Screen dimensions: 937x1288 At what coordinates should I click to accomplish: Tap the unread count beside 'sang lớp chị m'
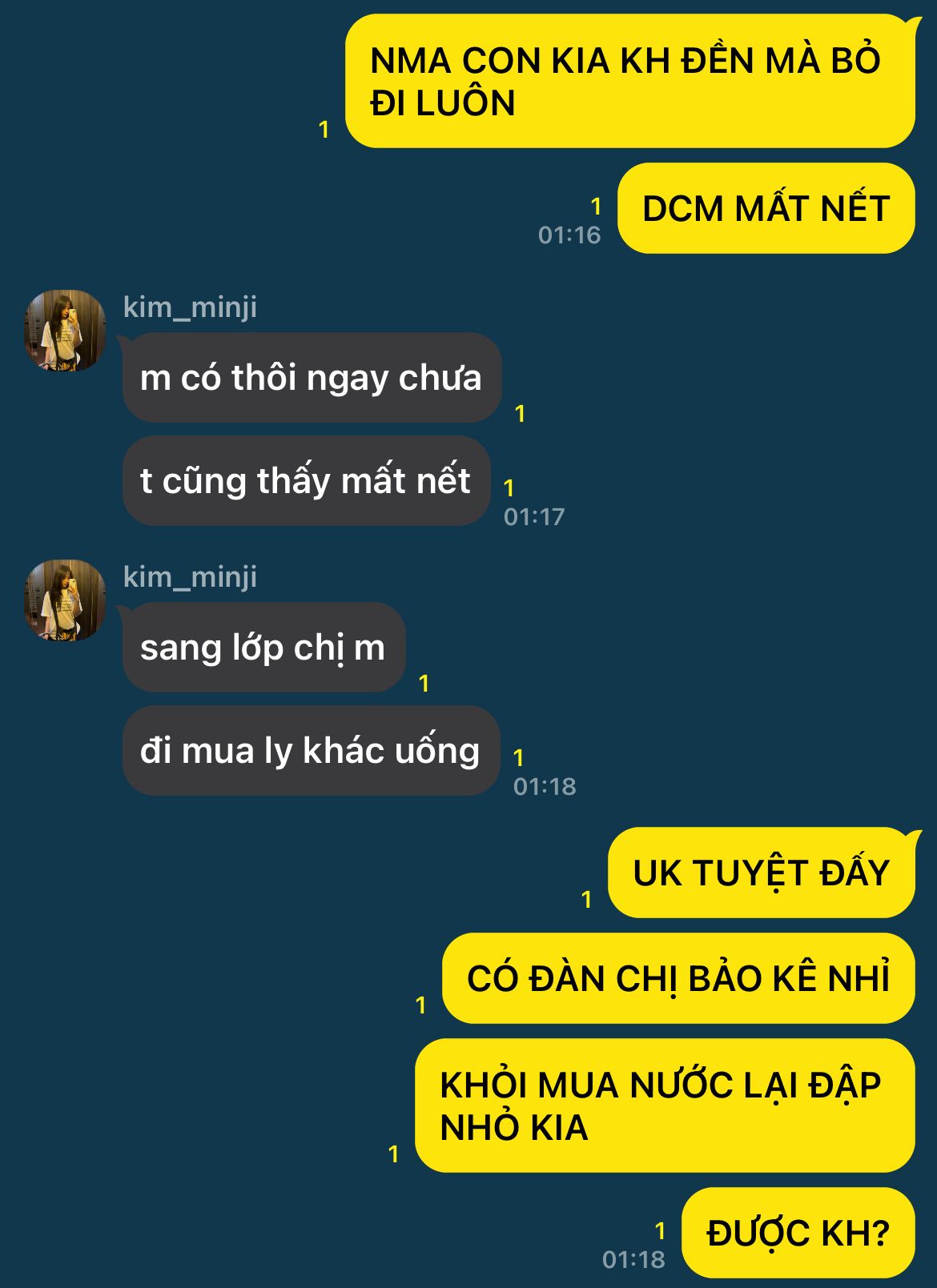[x=424, y=683]
